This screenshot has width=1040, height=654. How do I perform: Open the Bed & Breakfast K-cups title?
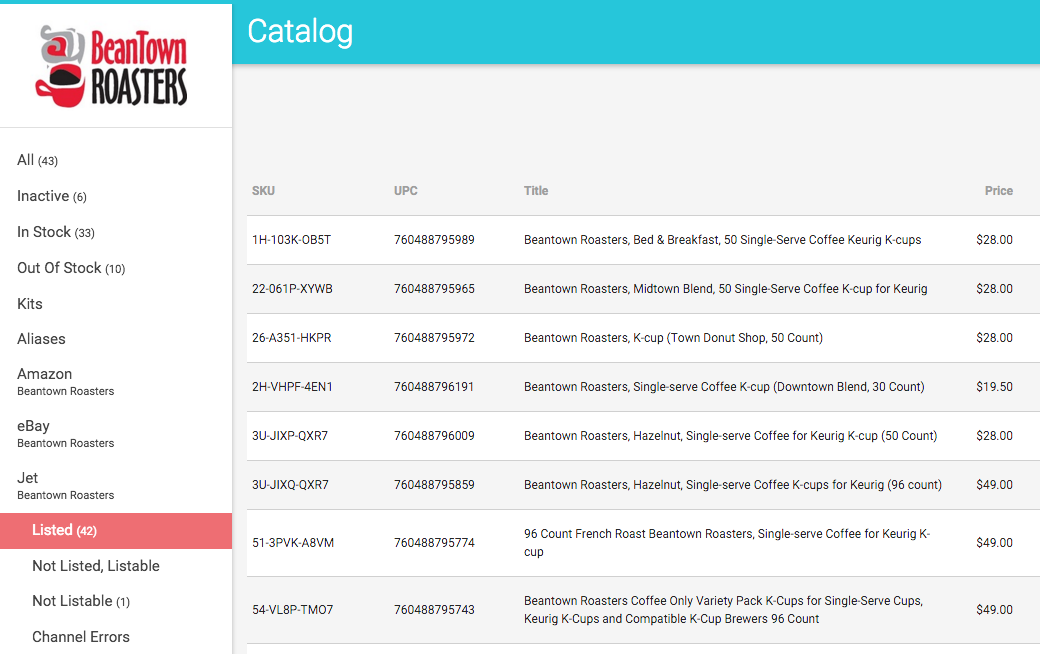[722, 240]
